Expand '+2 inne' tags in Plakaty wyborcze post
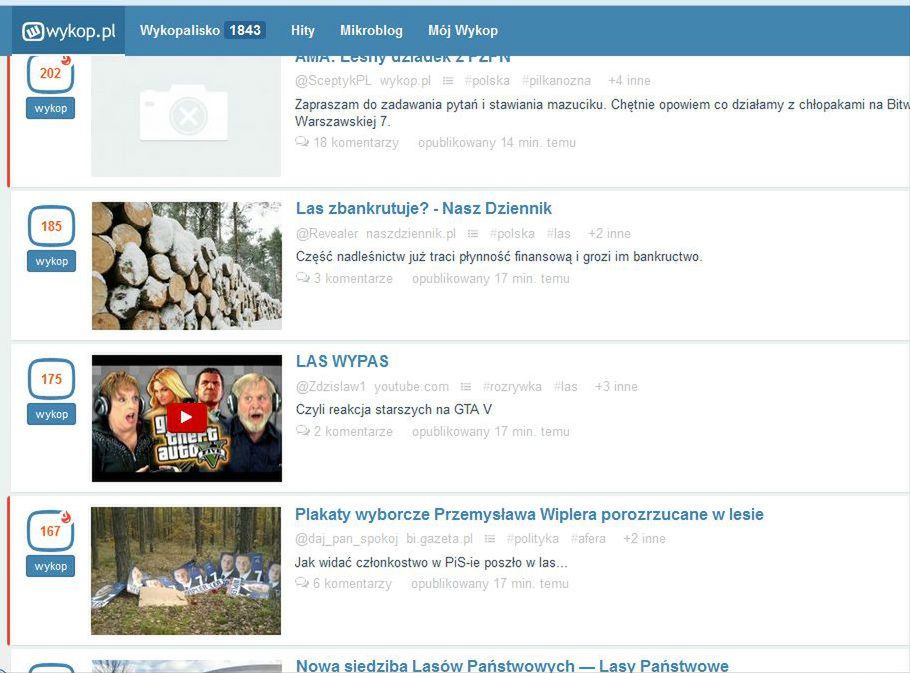The width and height of the screenshot is (910, 673). pos(644,539)
